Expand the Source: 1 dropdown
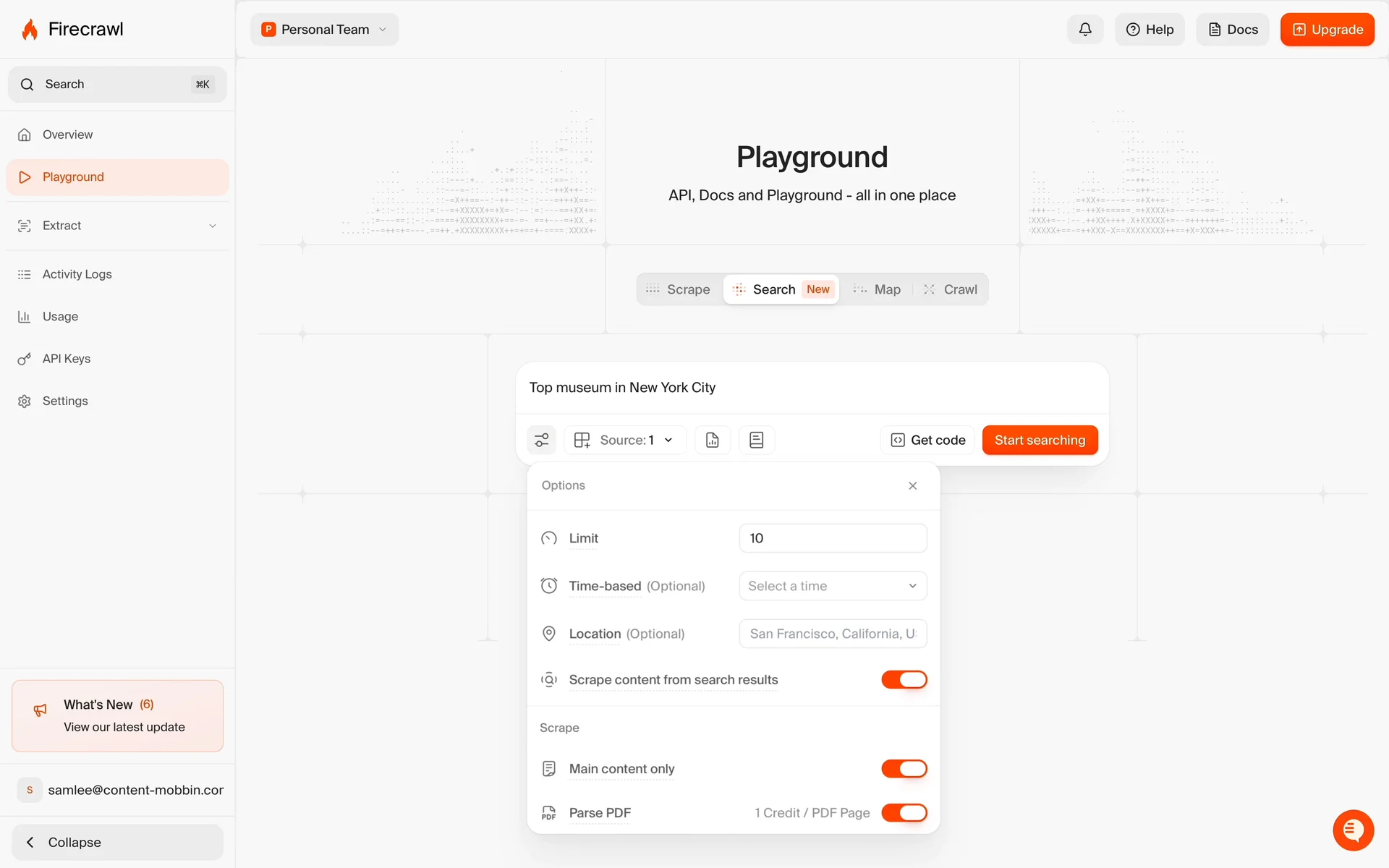The image size is (1389, 868). tap(625, 440)
